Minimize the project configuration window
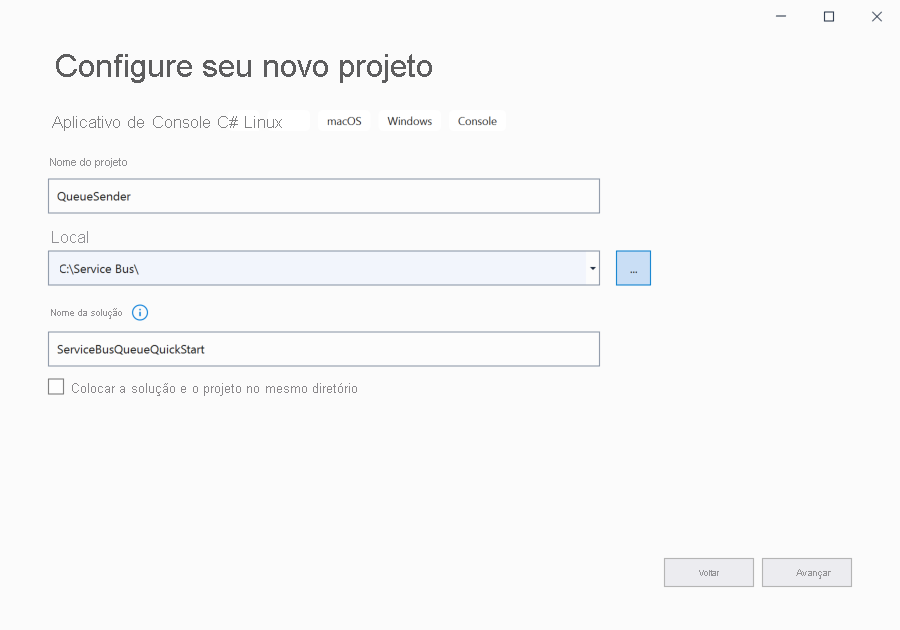The height and width of the screenshot is (630, 900). click(779, 16)
